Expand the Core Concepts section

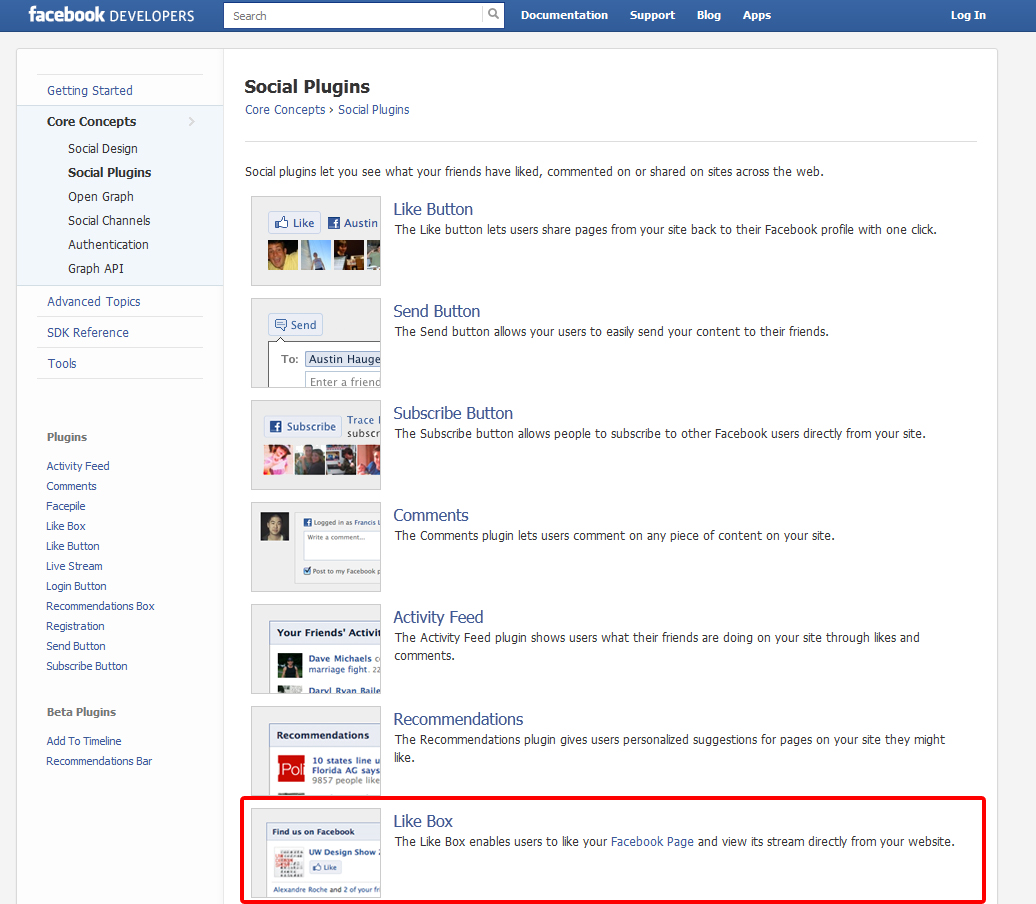pyautogui.click(x=90, y=121)
